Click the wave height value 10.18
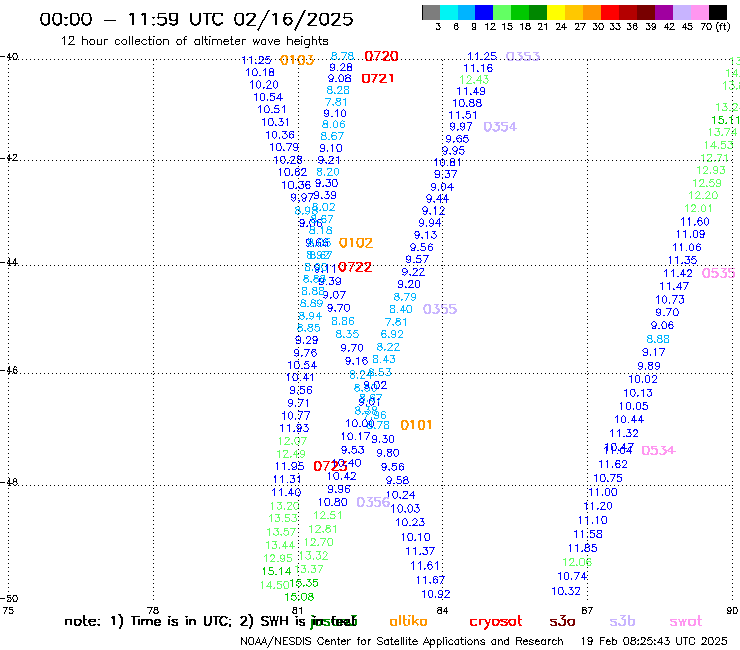The height and width of the screenshot is (650, 740). 260,72
